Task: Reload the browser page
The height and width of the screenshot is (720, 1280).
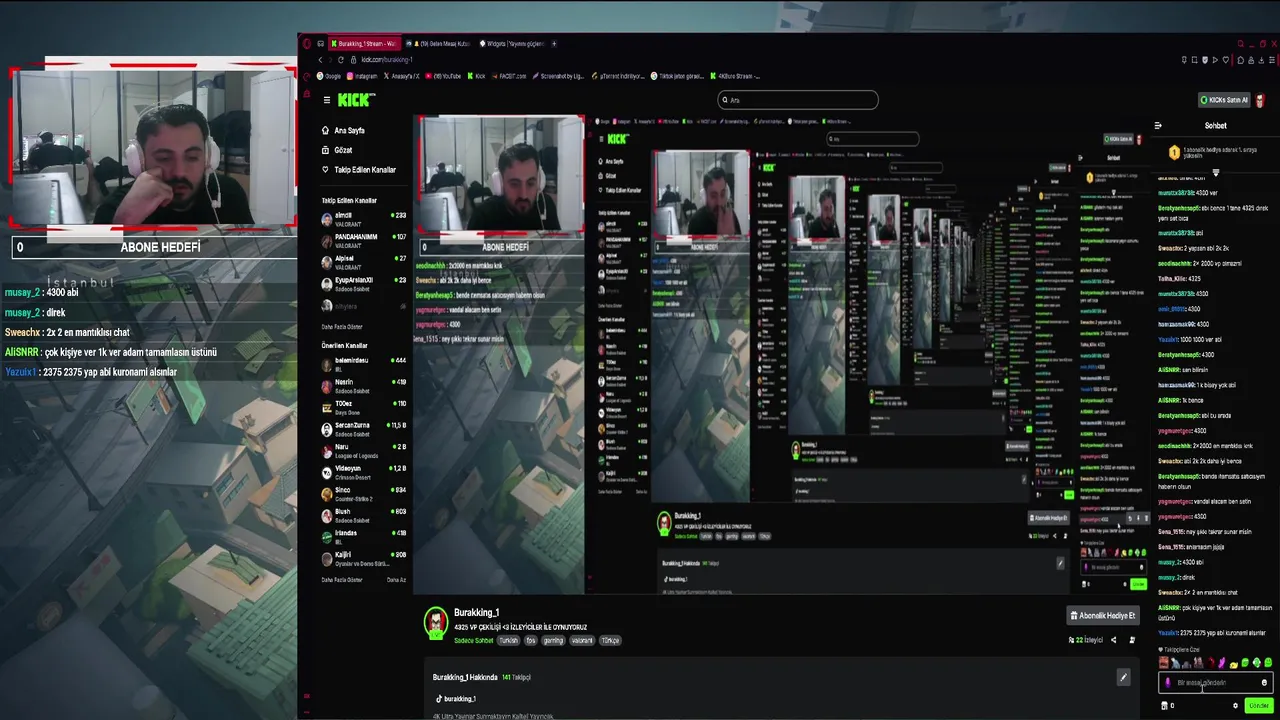Action: pyautogui.click(x=340, y=60)
